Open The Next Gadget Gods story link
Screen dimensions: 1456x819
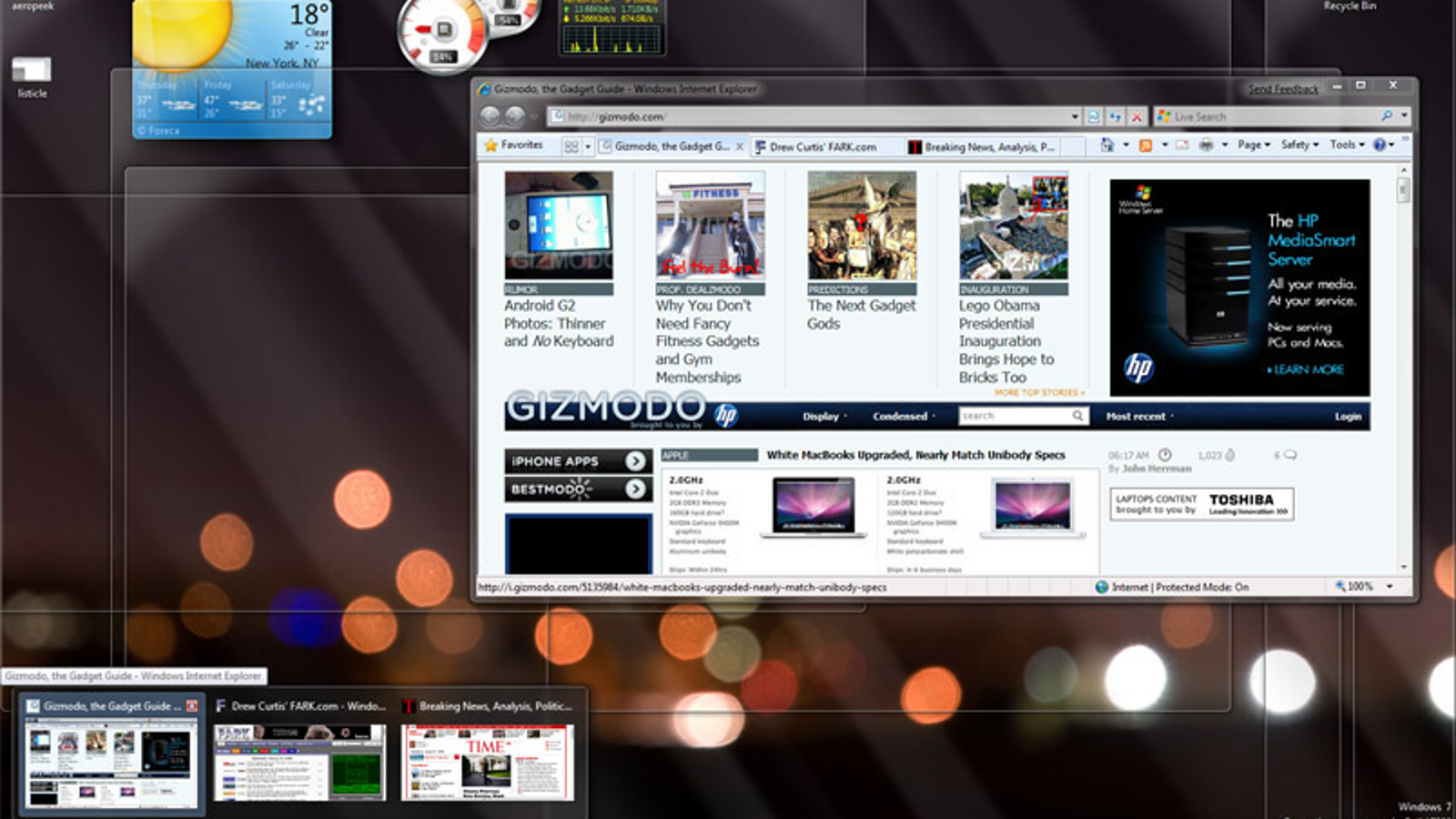pyautogui.click(x=861, y=314)
